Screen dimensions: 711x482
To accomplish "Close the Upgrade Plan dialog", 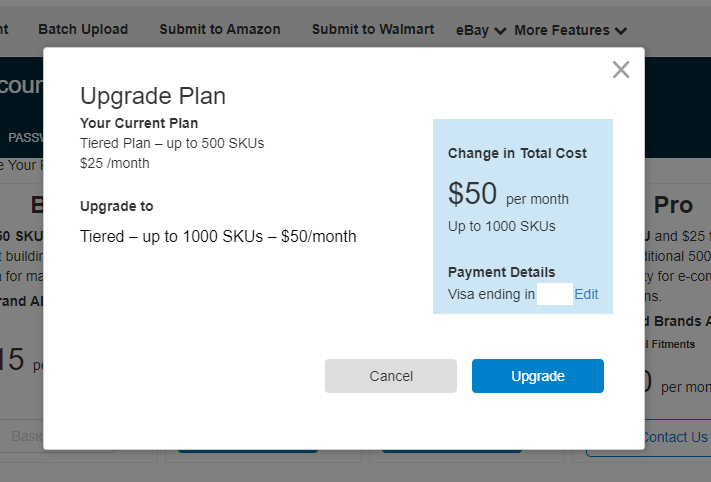I will (x=621, y=70).
